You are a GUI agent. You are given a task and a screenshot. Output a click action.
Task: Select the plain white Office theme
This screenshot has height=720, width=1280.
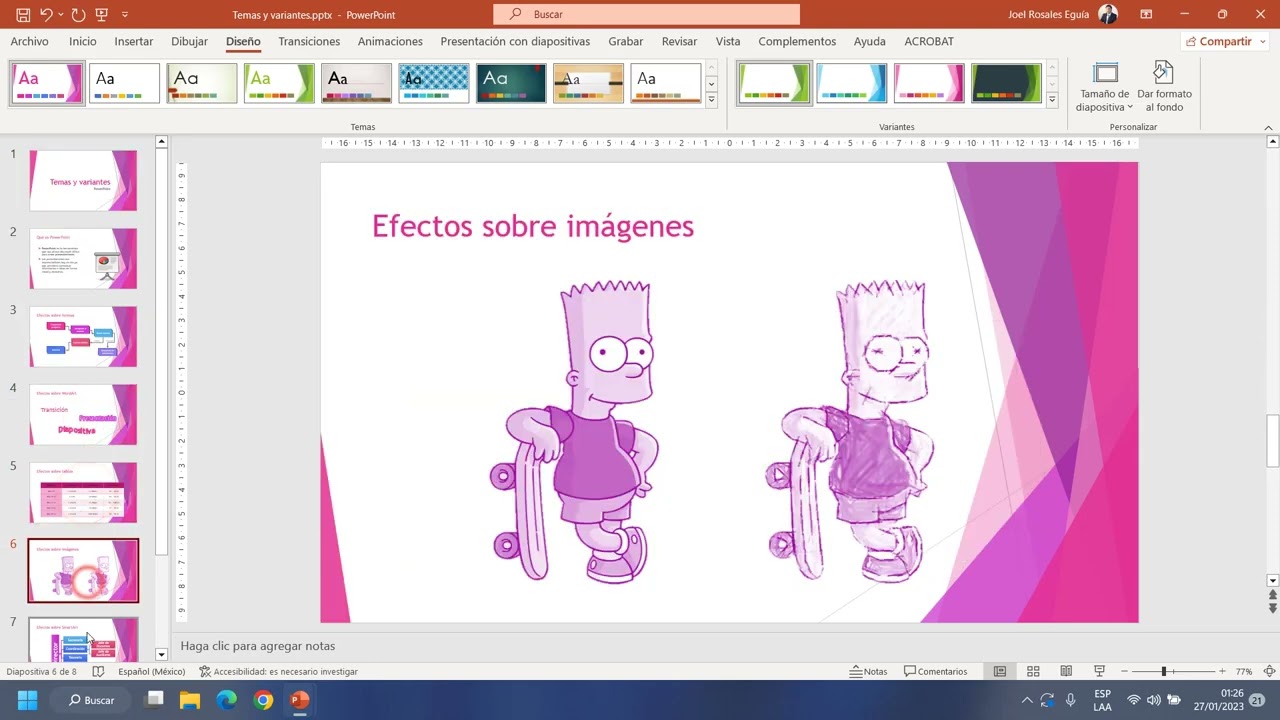point(124,83)
